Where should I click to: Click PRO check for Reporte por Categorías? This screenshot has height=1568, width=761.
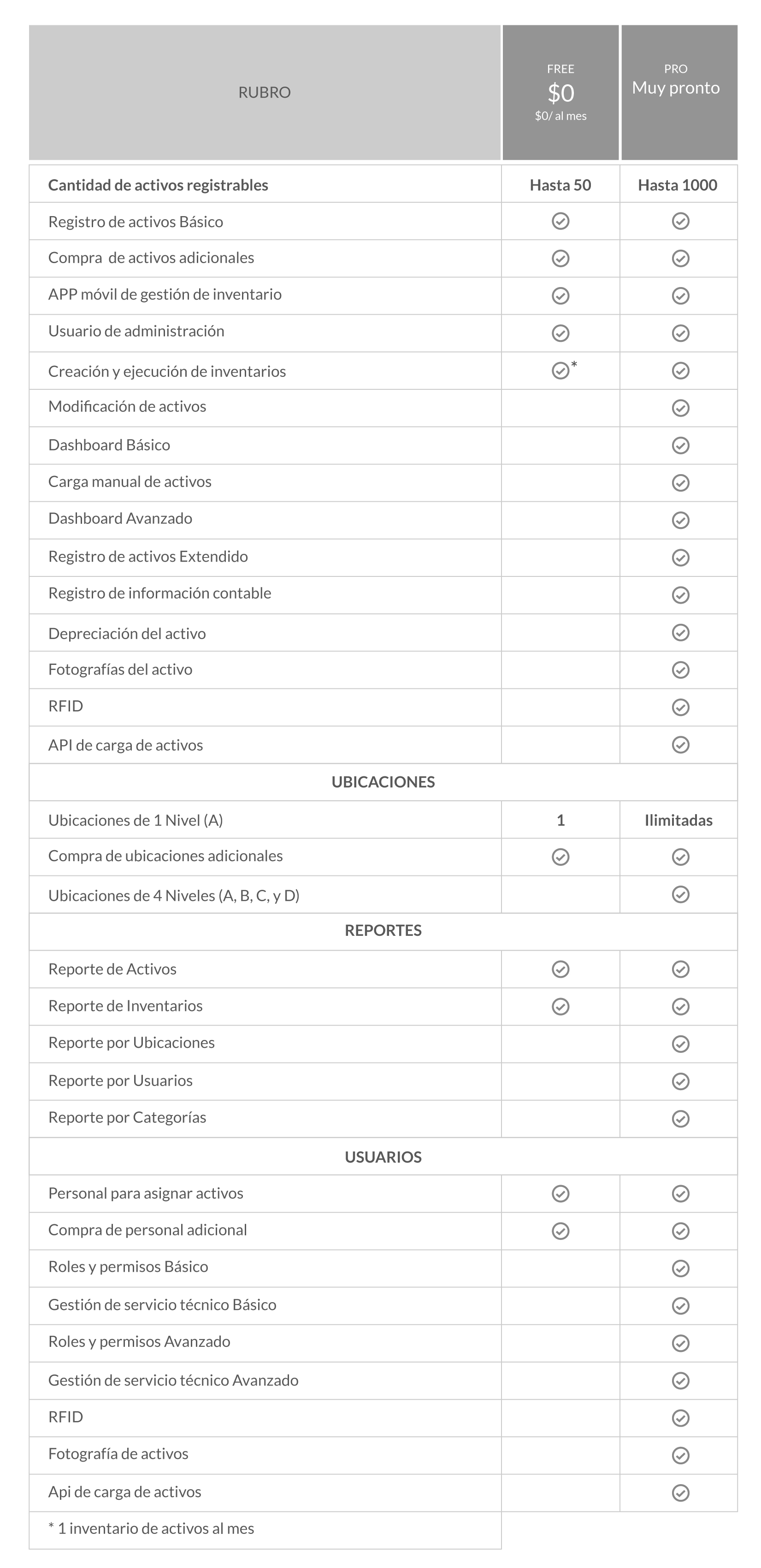[680, 1119]
